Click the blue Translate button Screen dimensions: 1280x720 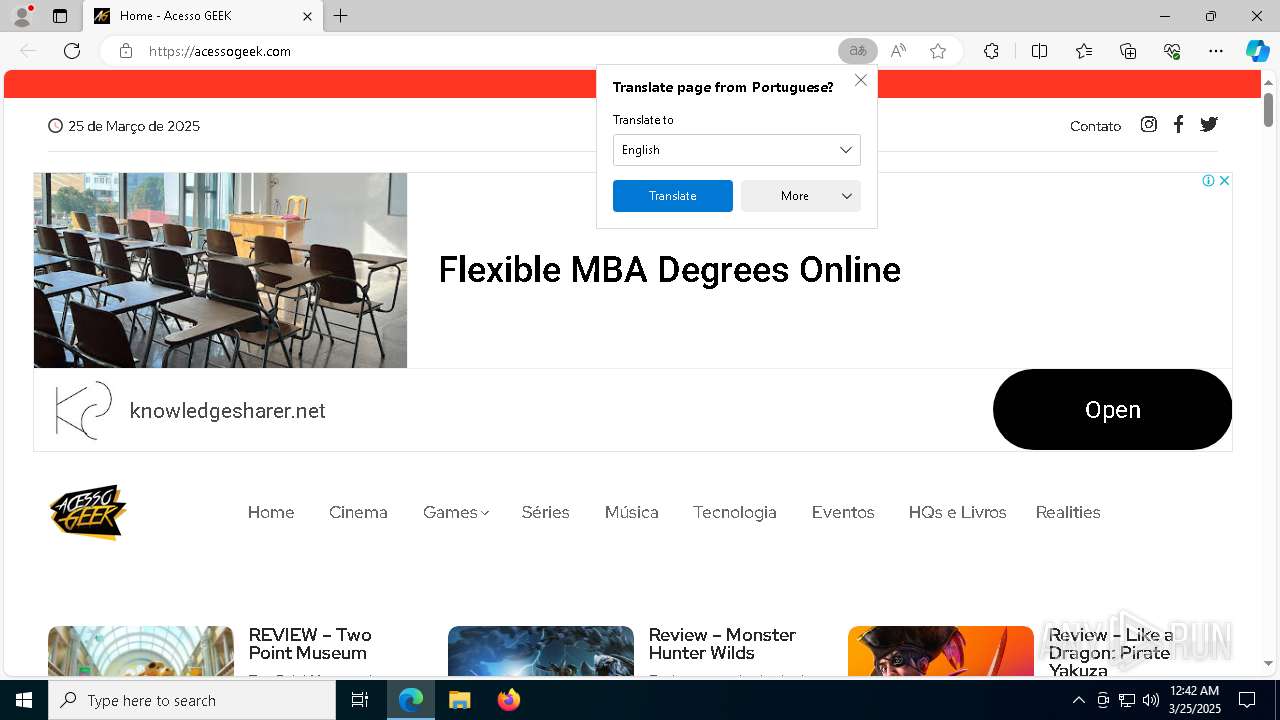[673, 196]
